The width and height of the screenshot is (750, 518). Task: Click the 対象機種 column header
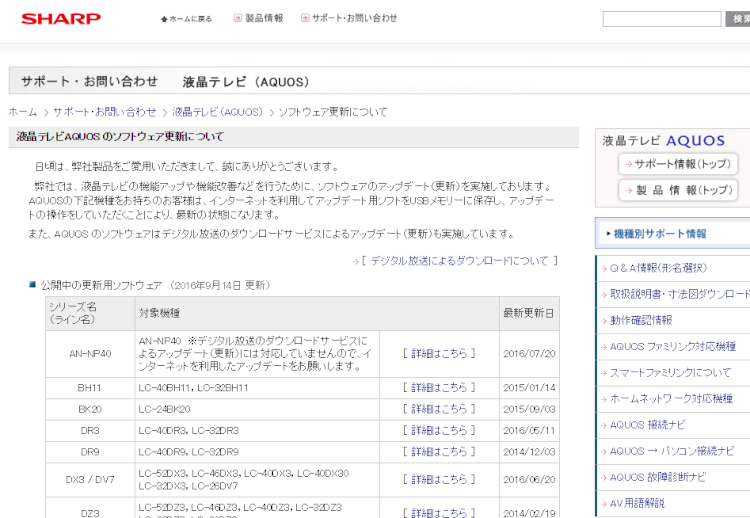[317, 313]
